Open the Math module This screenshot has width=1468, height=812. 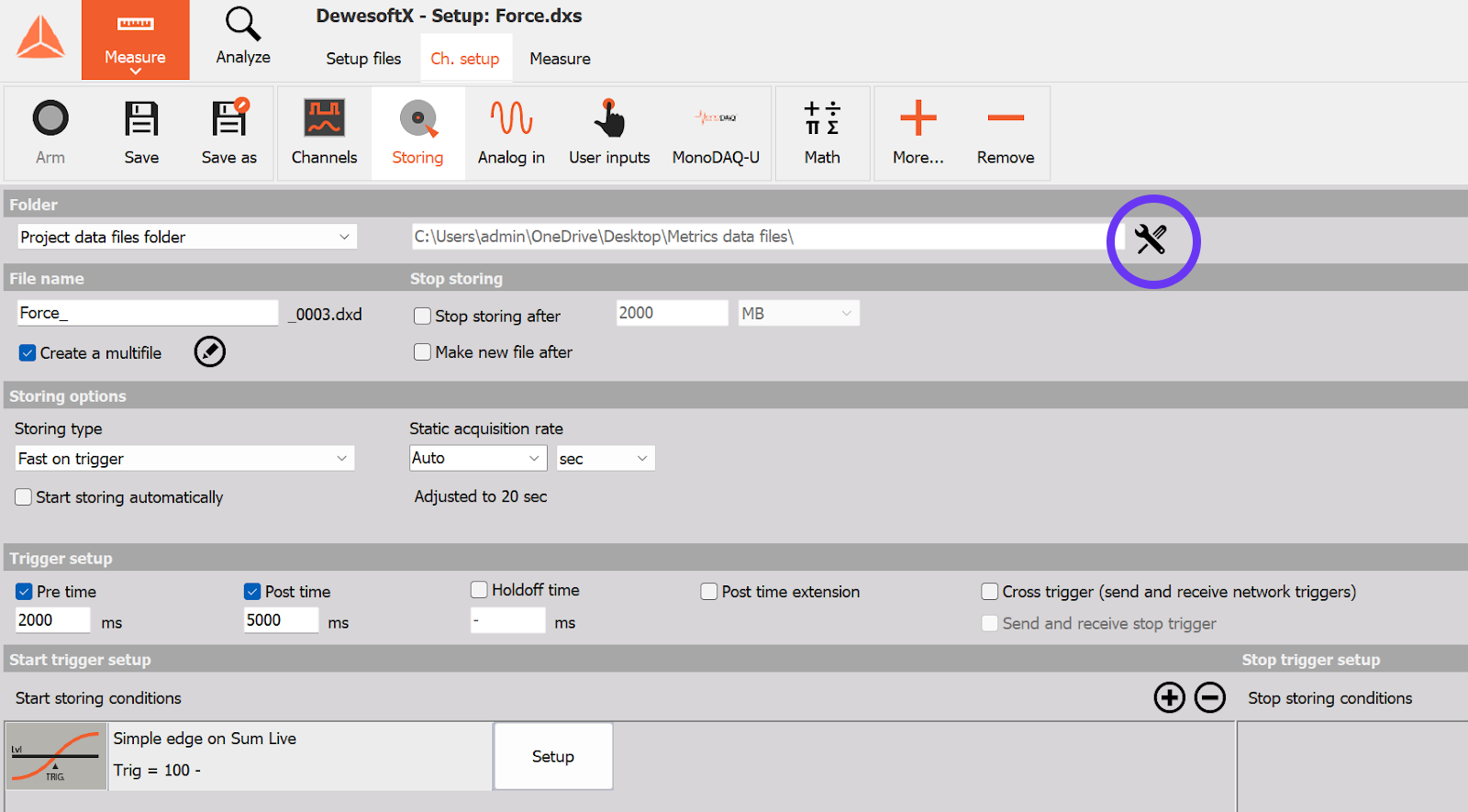(822, 133)
